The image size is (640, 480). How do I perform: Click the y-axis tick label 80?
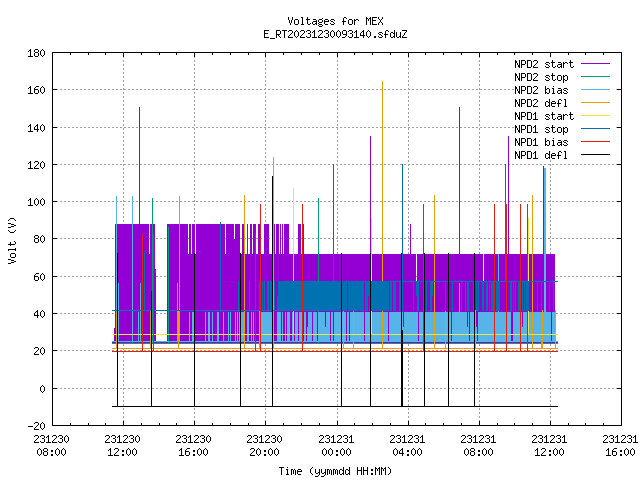[x=39, y=239]
